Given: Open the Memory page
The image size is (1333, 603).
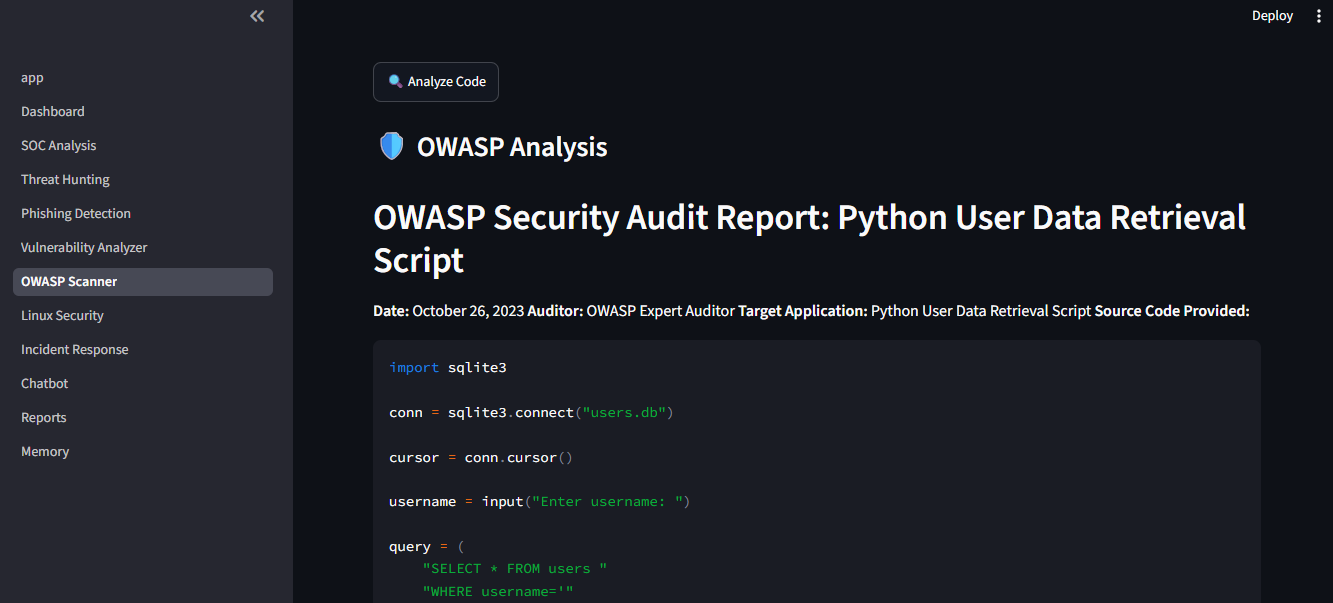Looking at the screenshot, I should (143, 452).
